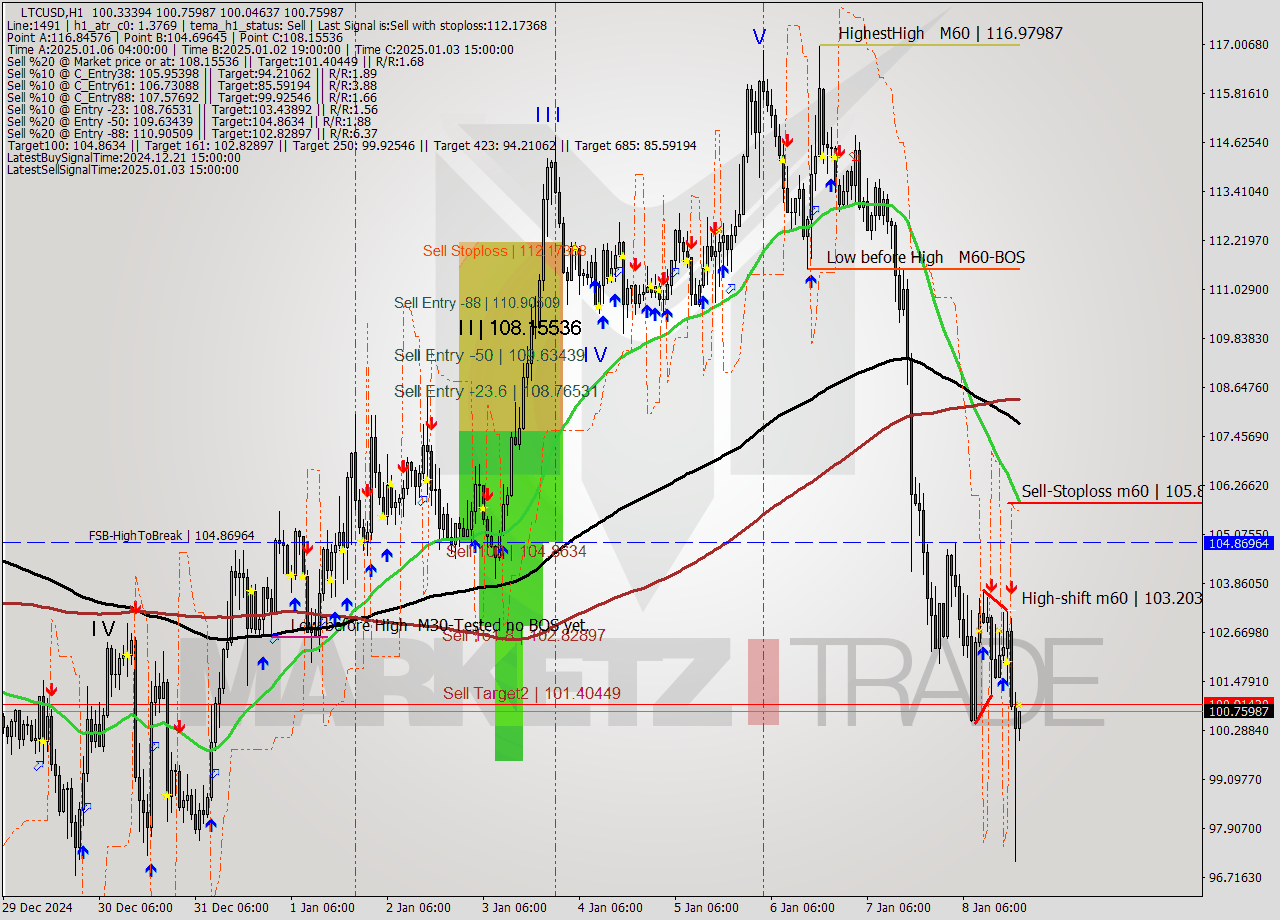Select the black 100.75987 current price marker
1280x920 pixels.
pyautogui.click(x=1239, y=712)
